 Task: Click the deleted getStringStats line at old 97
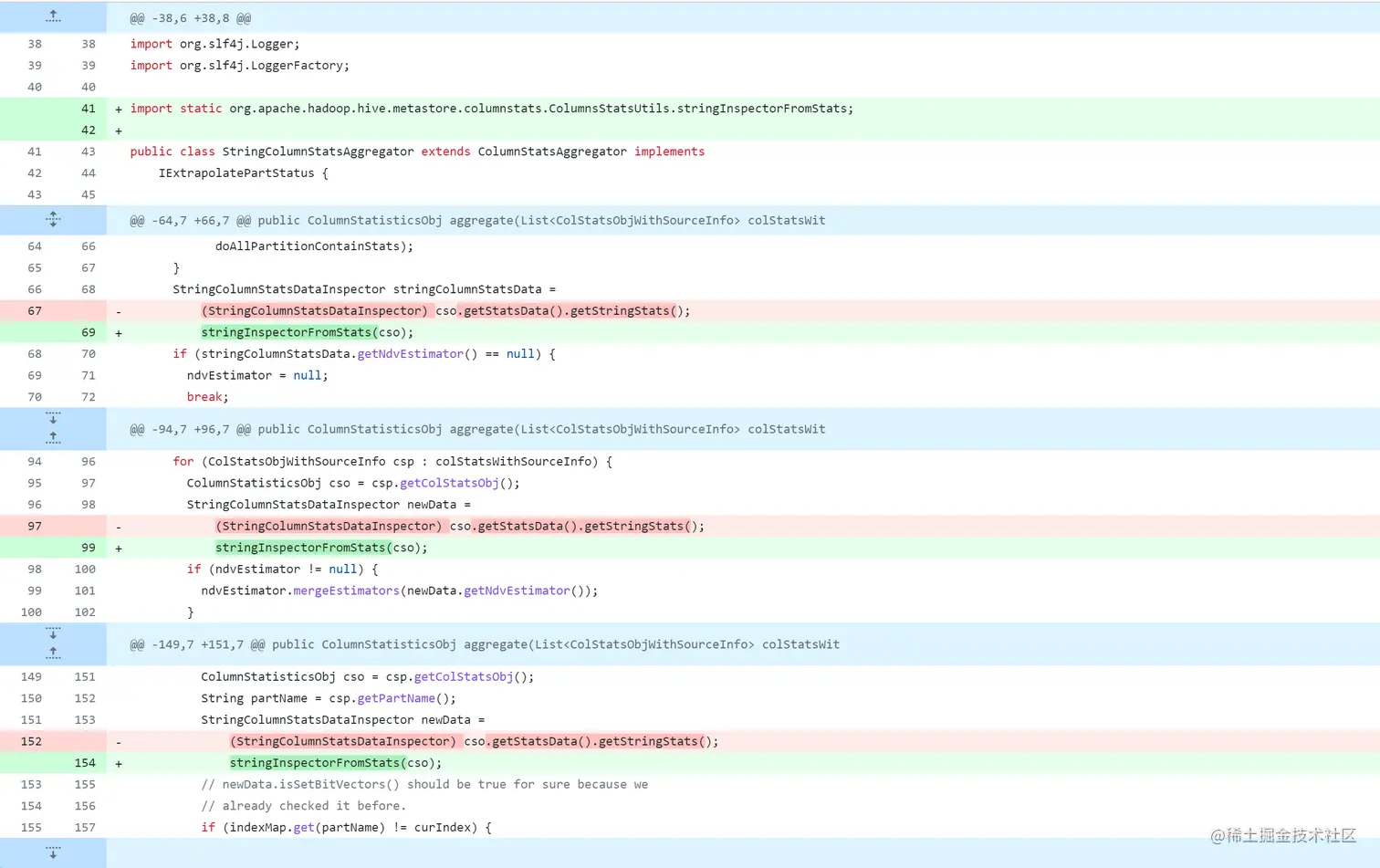[460, 527]
